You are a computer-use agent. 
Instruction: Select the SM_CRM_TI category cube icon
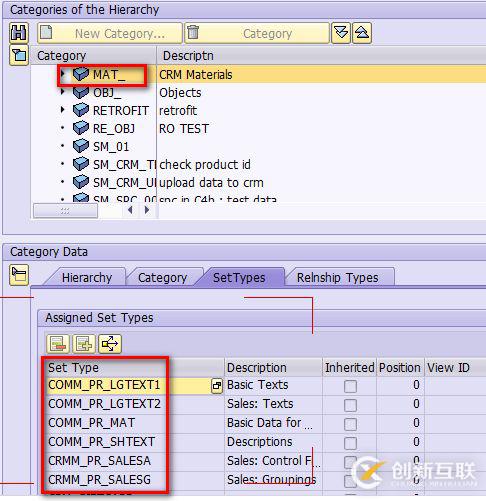(x=80, y=164)
